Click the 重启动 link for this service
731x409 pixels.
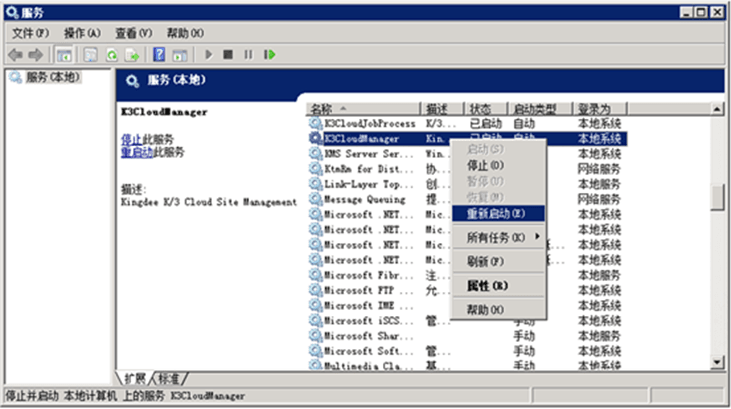137,152
